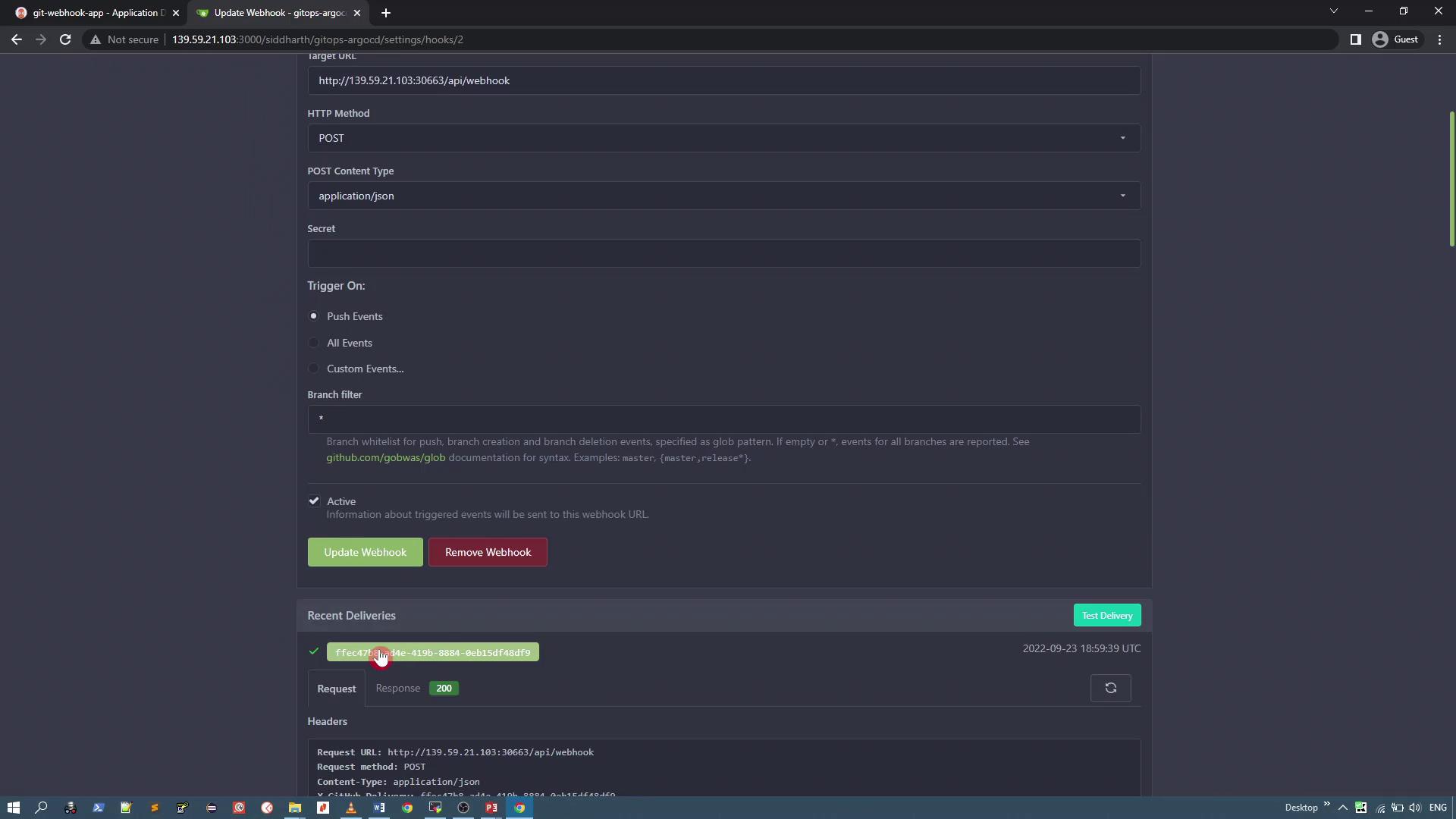1456x819 pixels.
Task: Open Chrome three-dot menu
Action: (x=1439, y=39)
